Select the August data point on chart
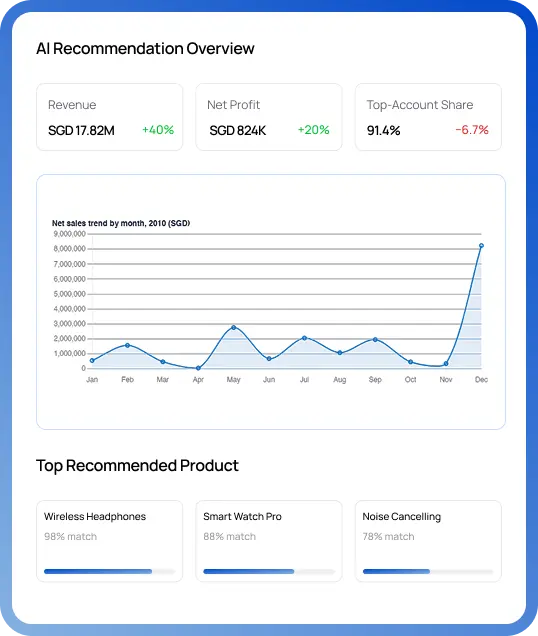The width and height of the screenshot is (538, 636). point(340,353)
